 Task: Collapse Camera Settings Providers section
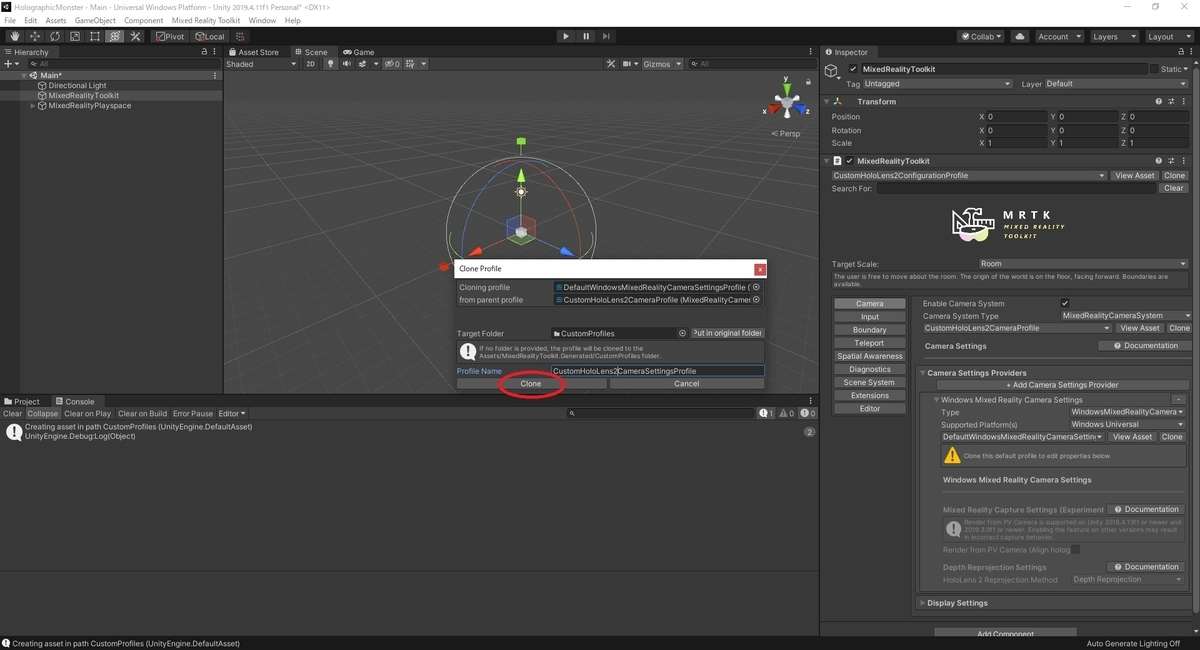click(x=923, y=373)
